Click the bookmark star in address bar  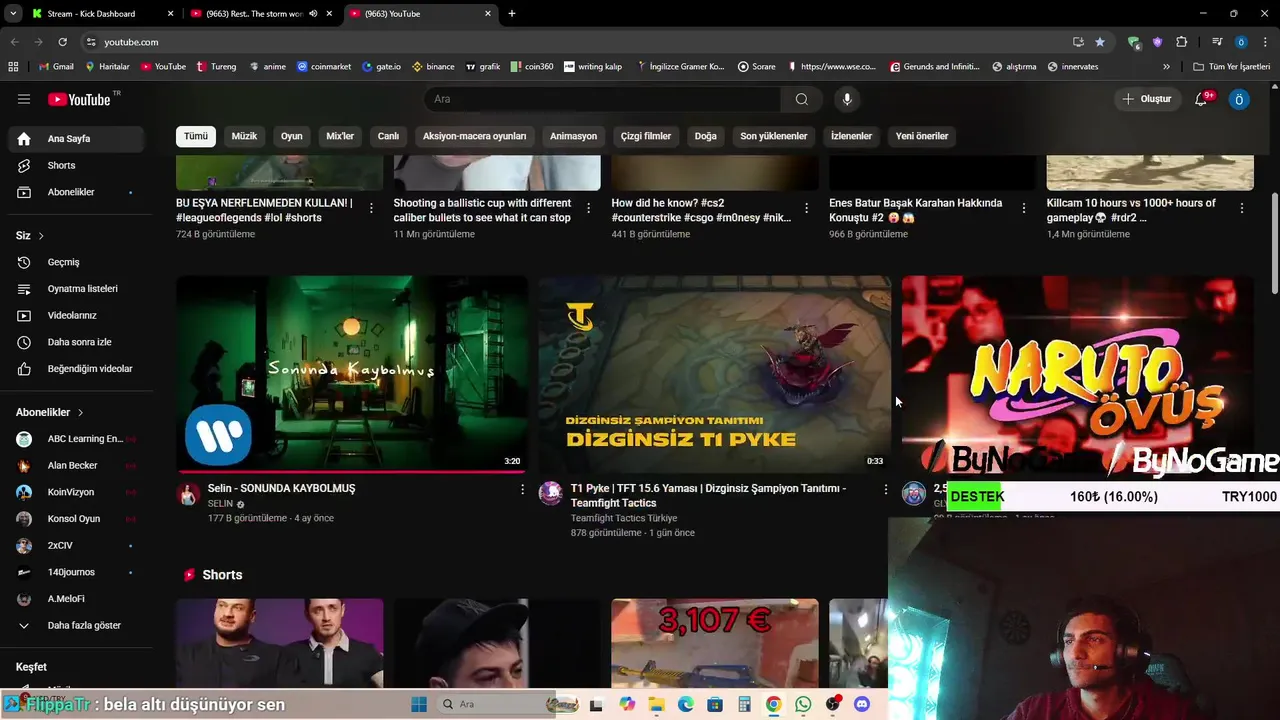coord(1100,42)
